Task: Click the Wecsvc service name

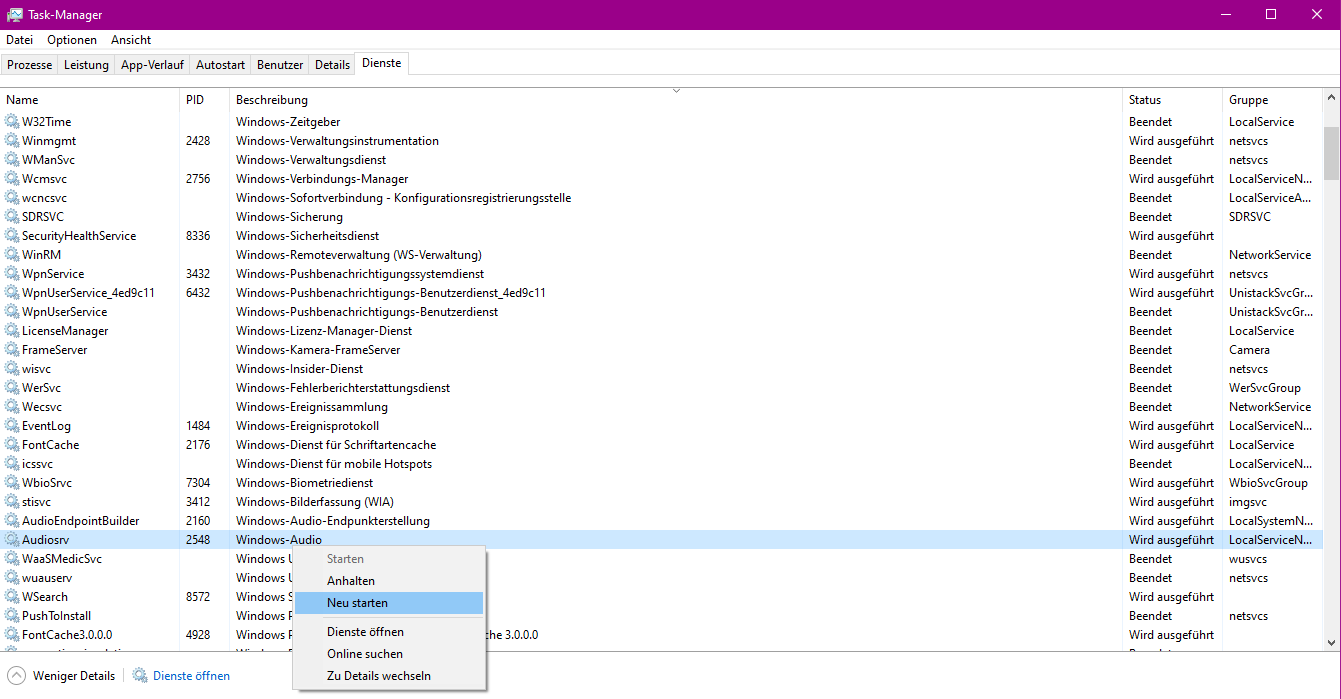Action: (x=42, y=407)
